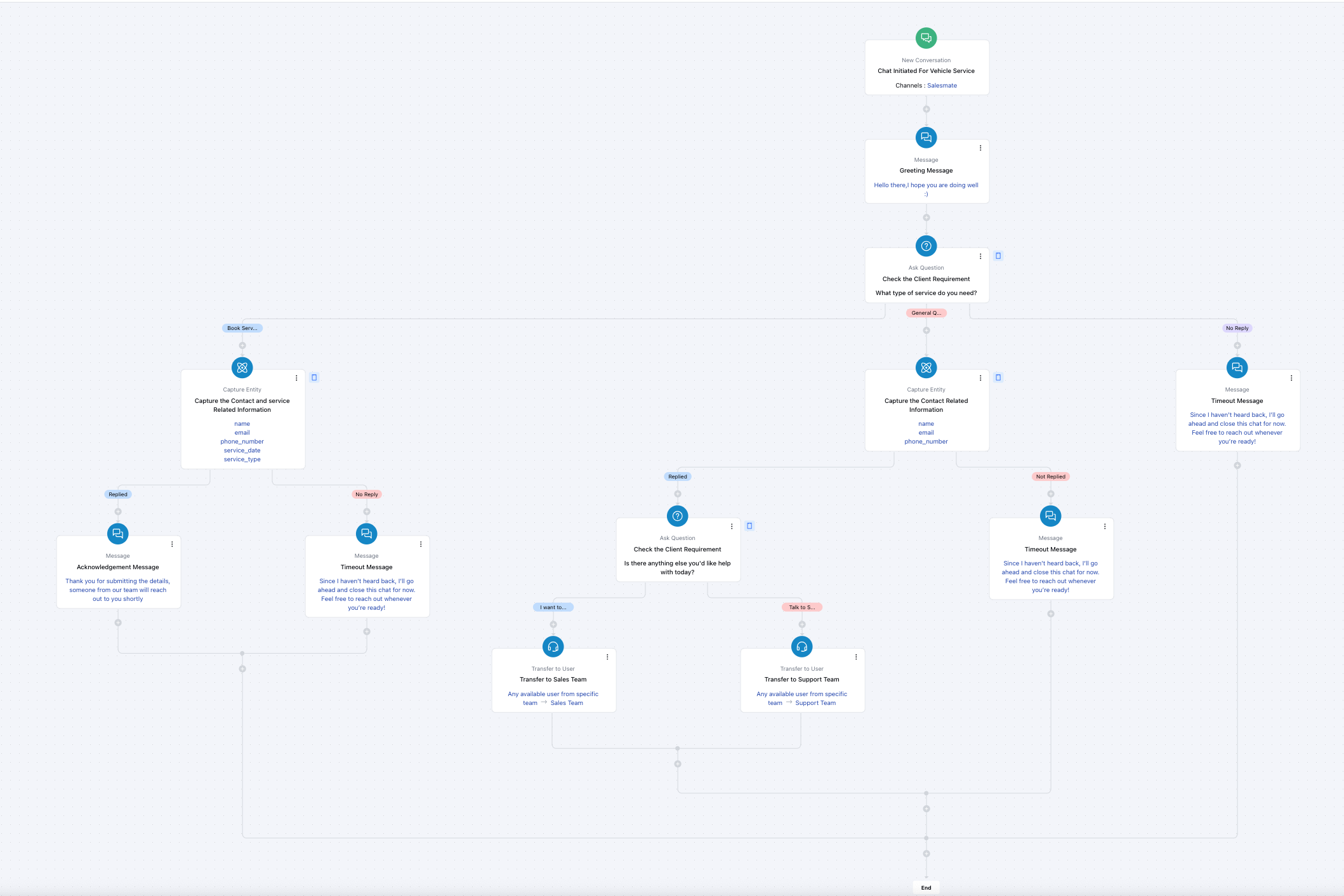
Task: Click the green New Conversation trigger icon
Action: [x=926, y=38]
